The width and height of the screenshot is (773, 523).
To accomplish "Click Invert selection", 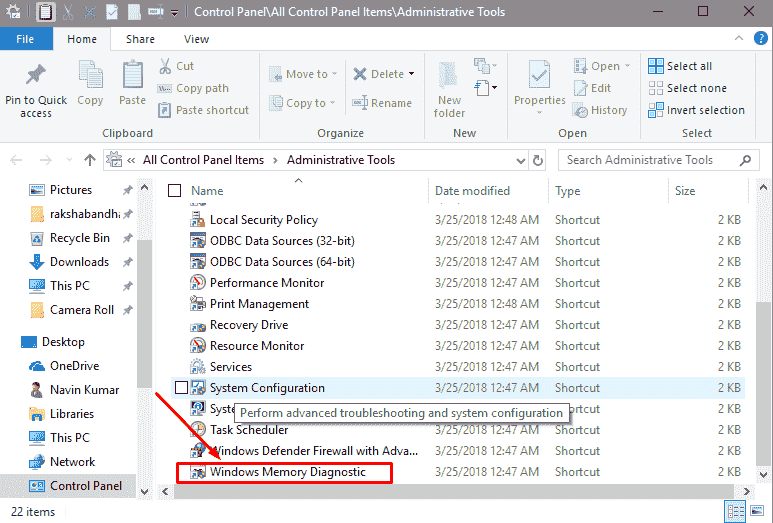I will [x=696, y=110].
